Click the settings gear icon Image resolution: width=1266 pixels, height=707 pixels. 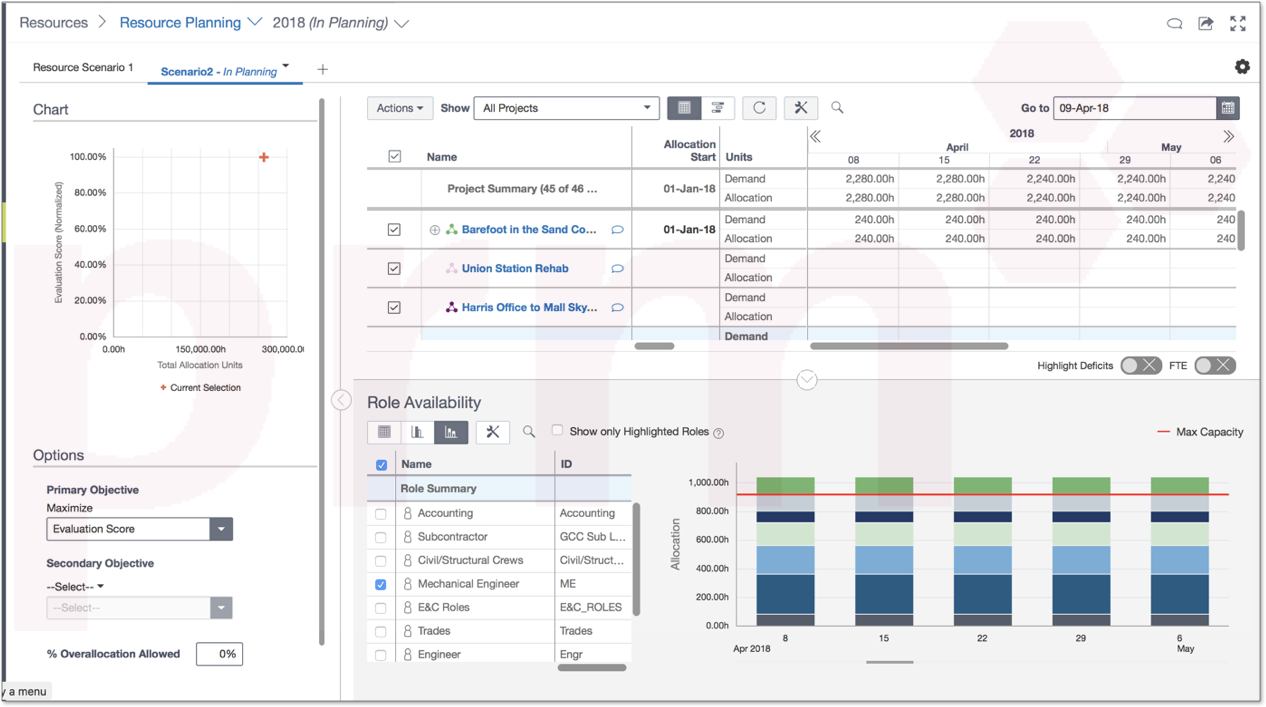coord(1242,67)
